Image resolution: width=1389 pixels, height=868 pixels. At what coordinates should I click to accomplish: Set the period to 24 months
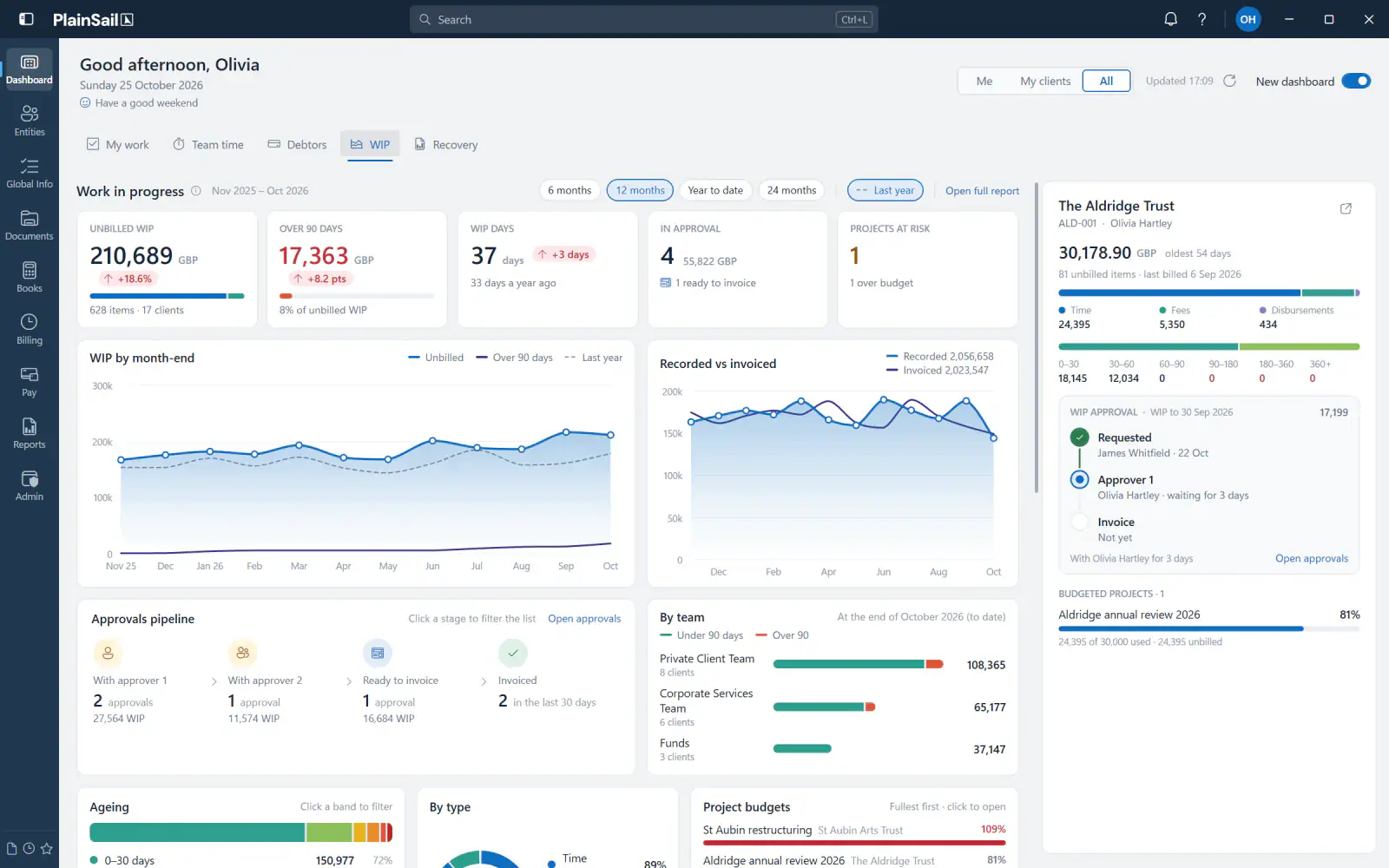click(792, 190)
